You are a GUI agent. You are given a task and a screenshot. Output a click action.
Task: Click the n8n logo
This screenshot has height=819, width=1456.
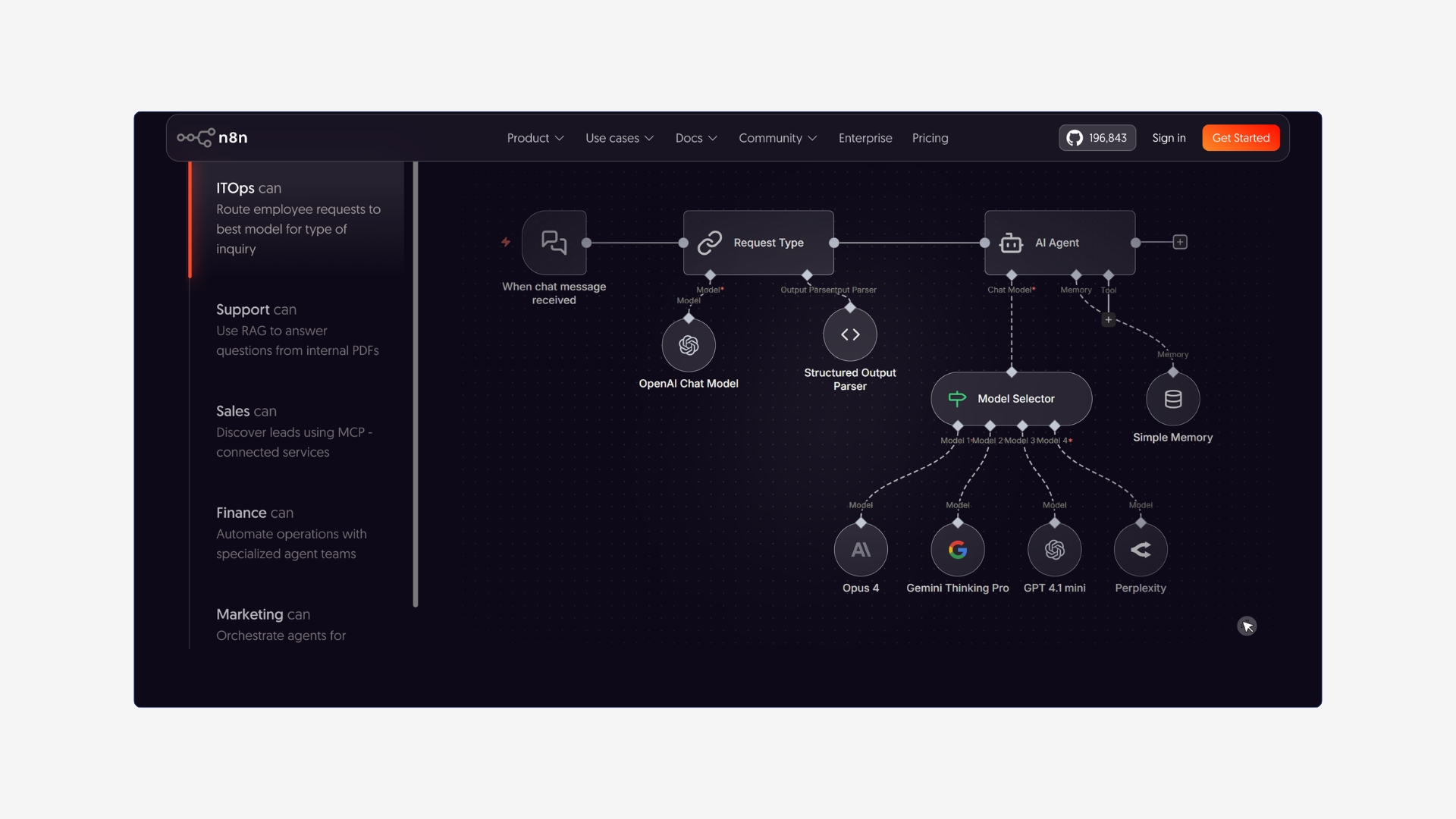pos(212,137)
